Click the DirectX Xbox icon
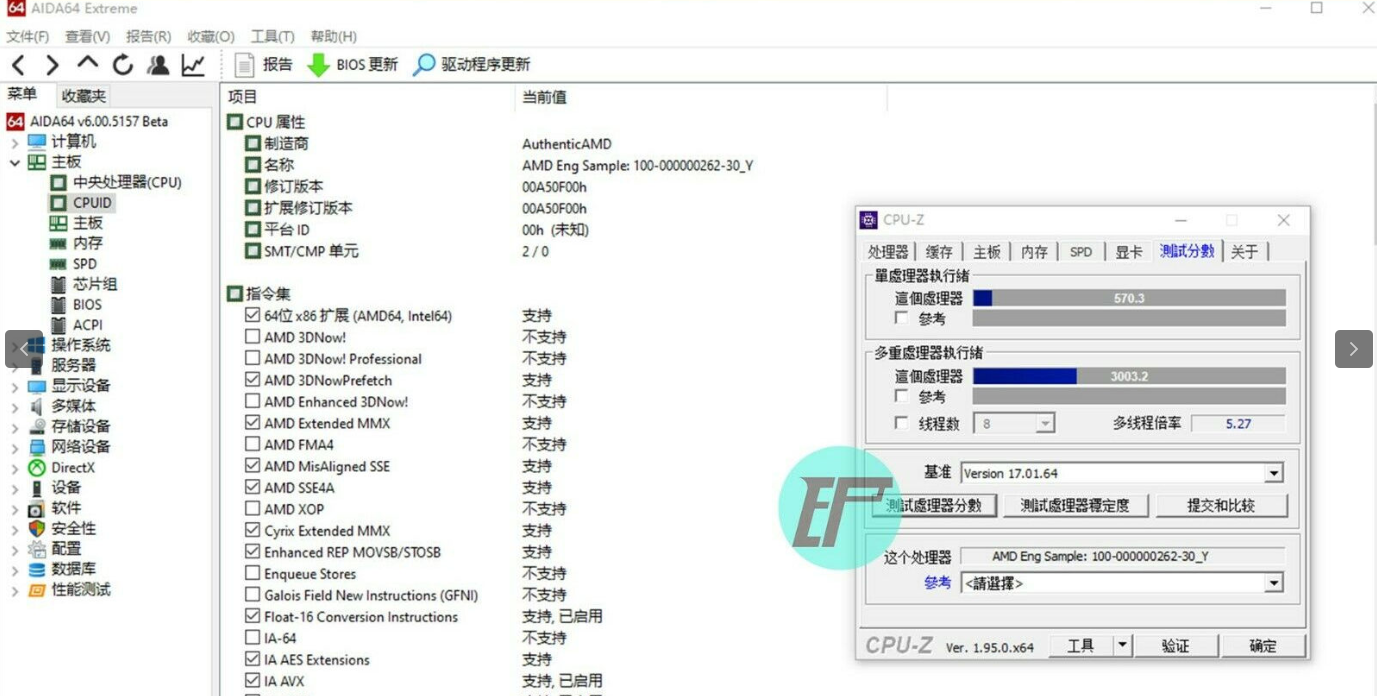 coord(37,467)
